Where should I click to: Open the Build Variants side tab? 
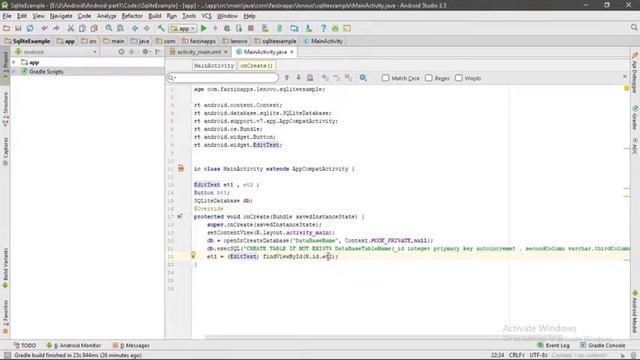[x=5, y=269]
